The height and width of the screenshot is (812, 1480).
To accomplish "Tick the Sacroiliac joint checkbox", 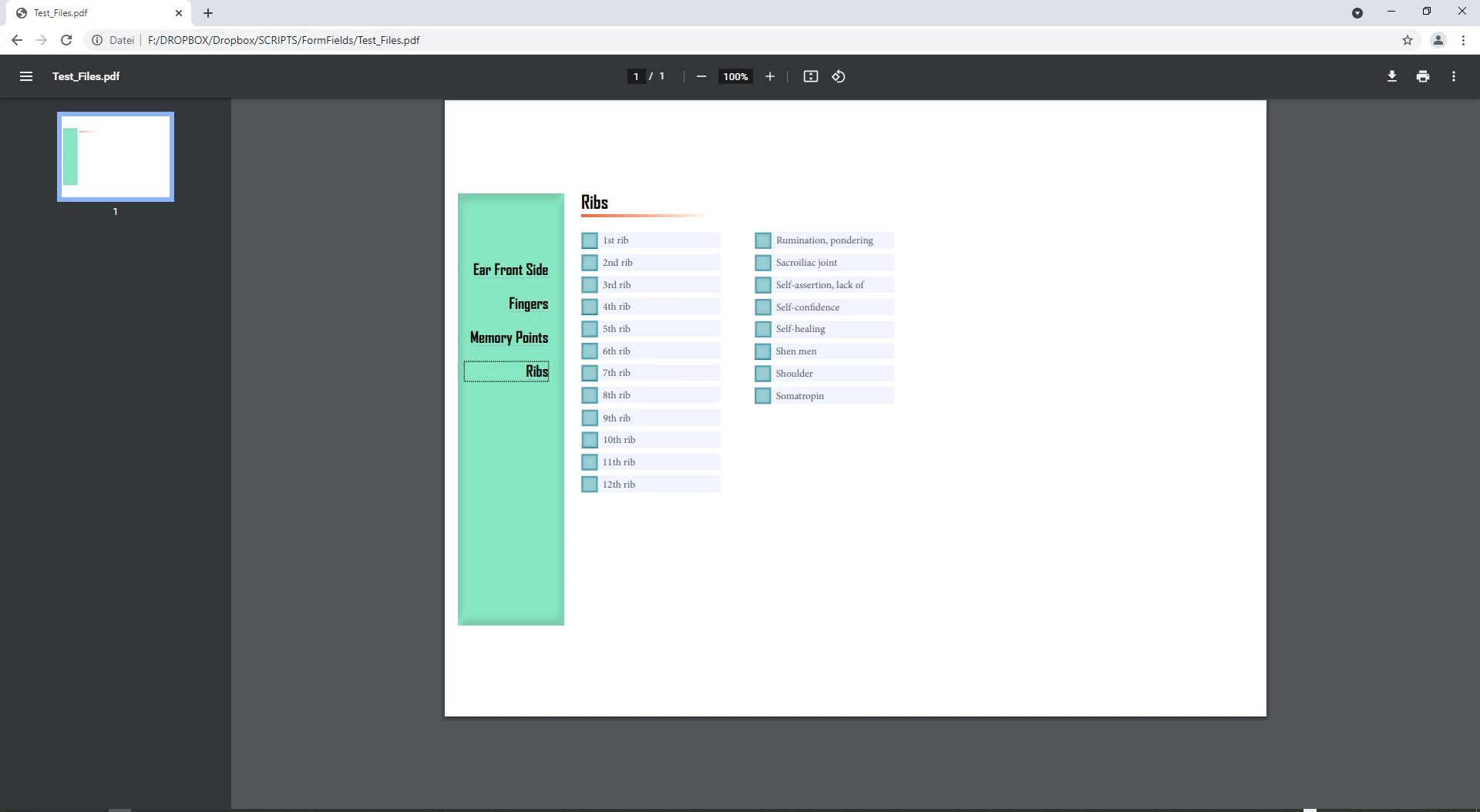I will 763,263.
